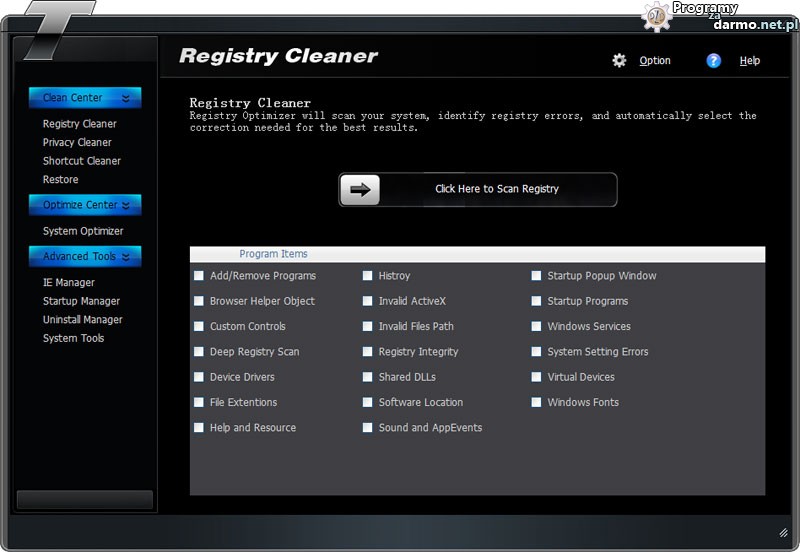Check the Startup Popup Window option
This screenshot has width=800, height=552.
[536, 276]
